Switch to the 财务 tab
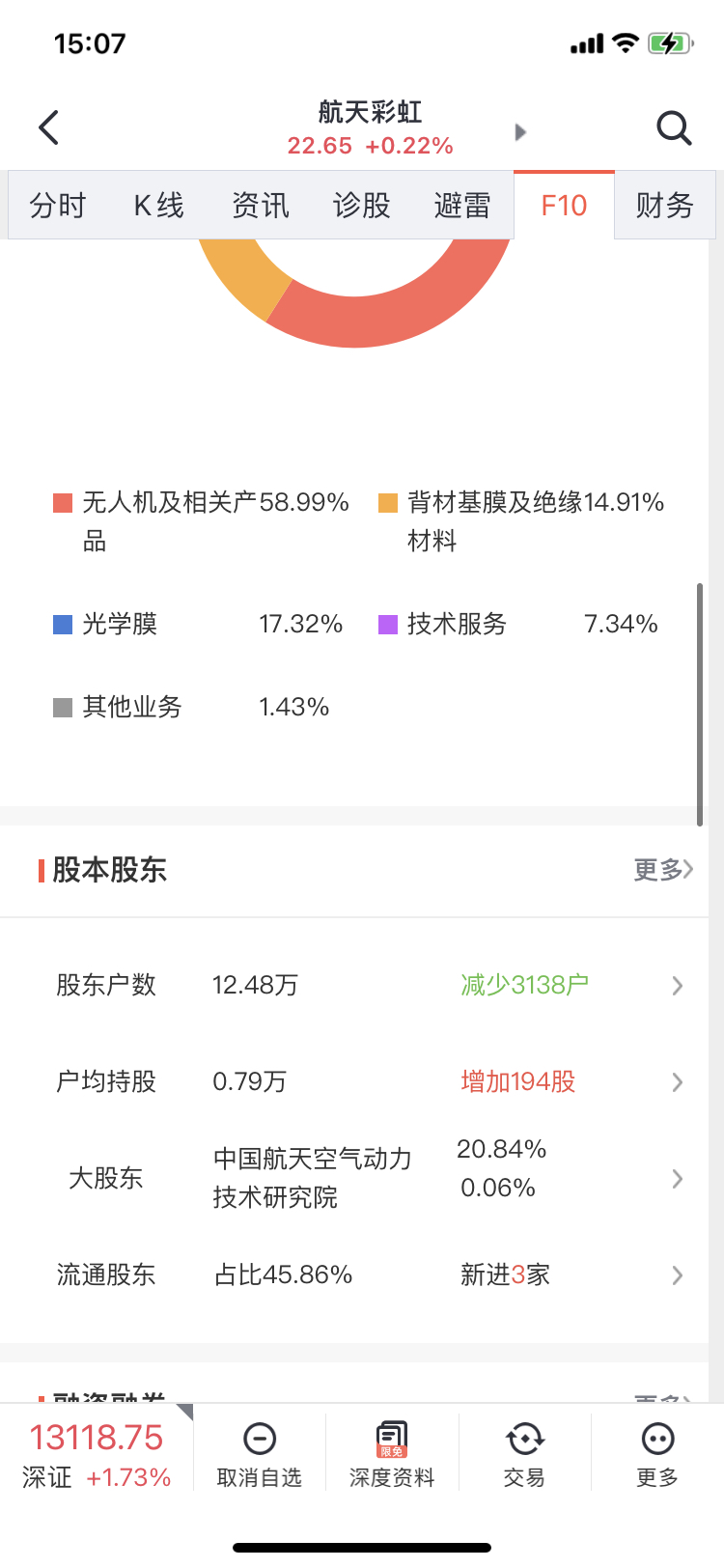 664,206
